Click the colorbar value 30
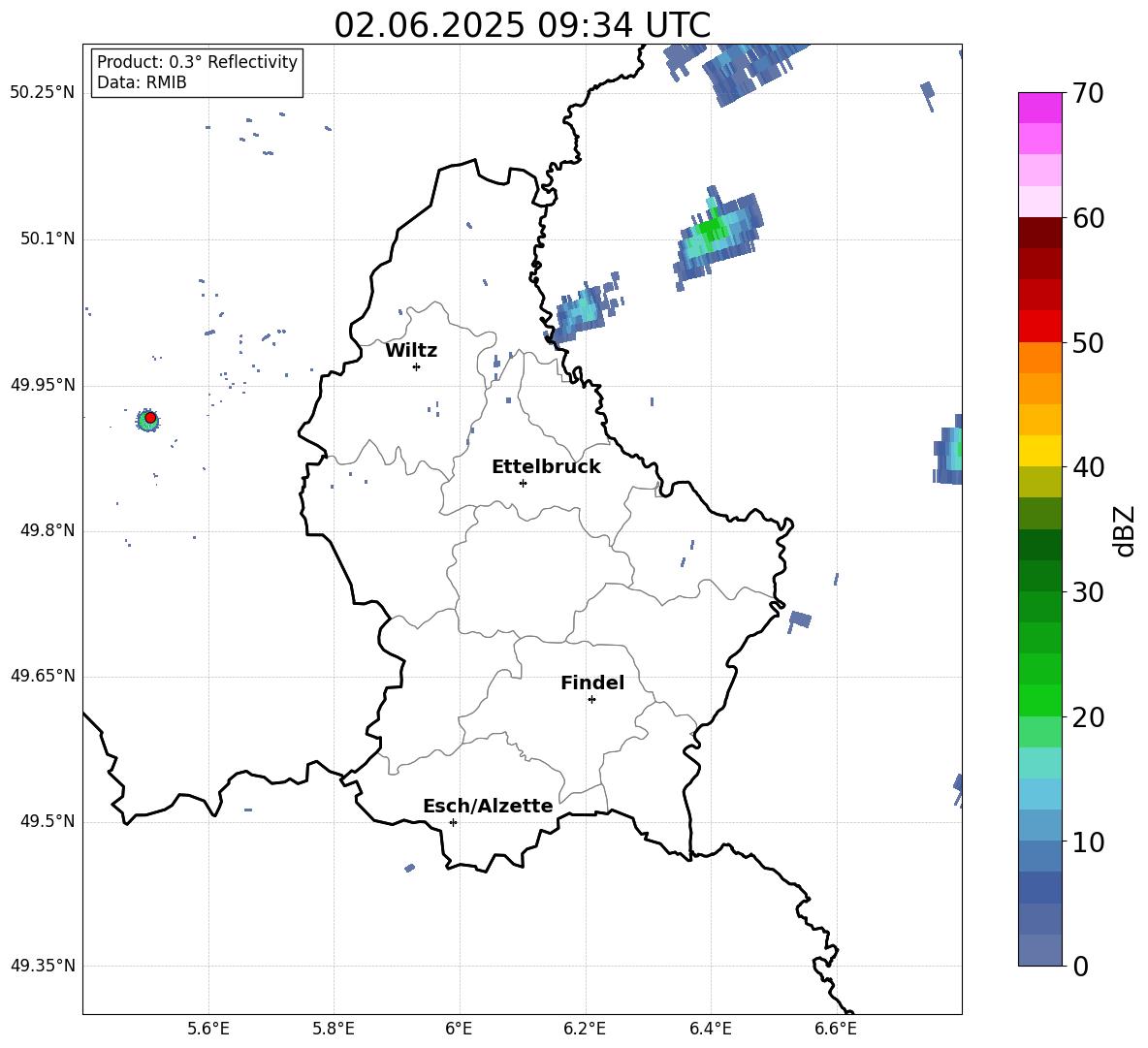 coord(1088,592)
